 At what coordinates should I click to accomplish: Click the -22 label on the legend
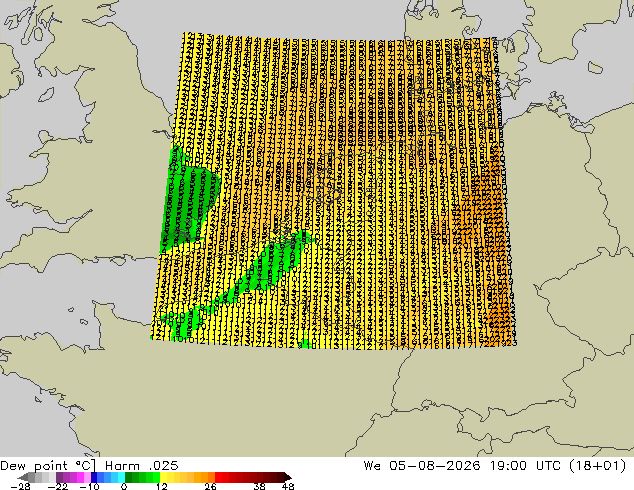pos(58,487)
